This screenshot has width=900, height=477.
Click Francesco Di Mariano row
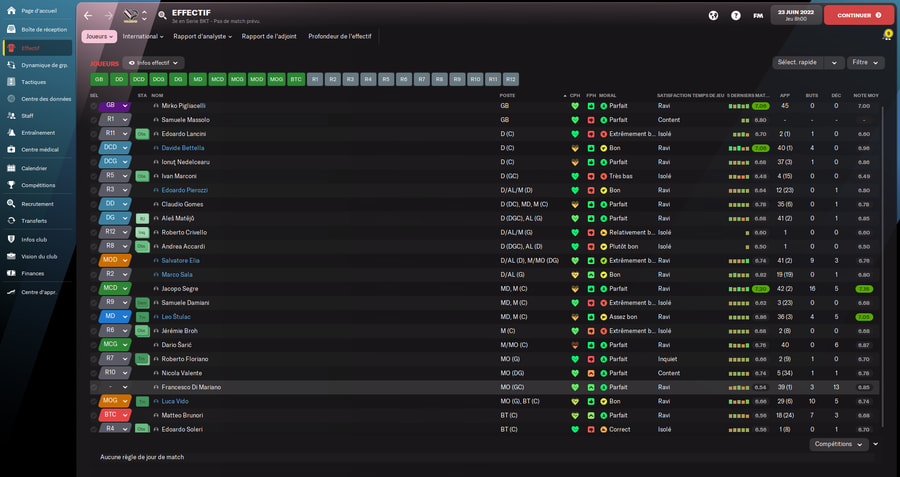[x=484, y=387]
